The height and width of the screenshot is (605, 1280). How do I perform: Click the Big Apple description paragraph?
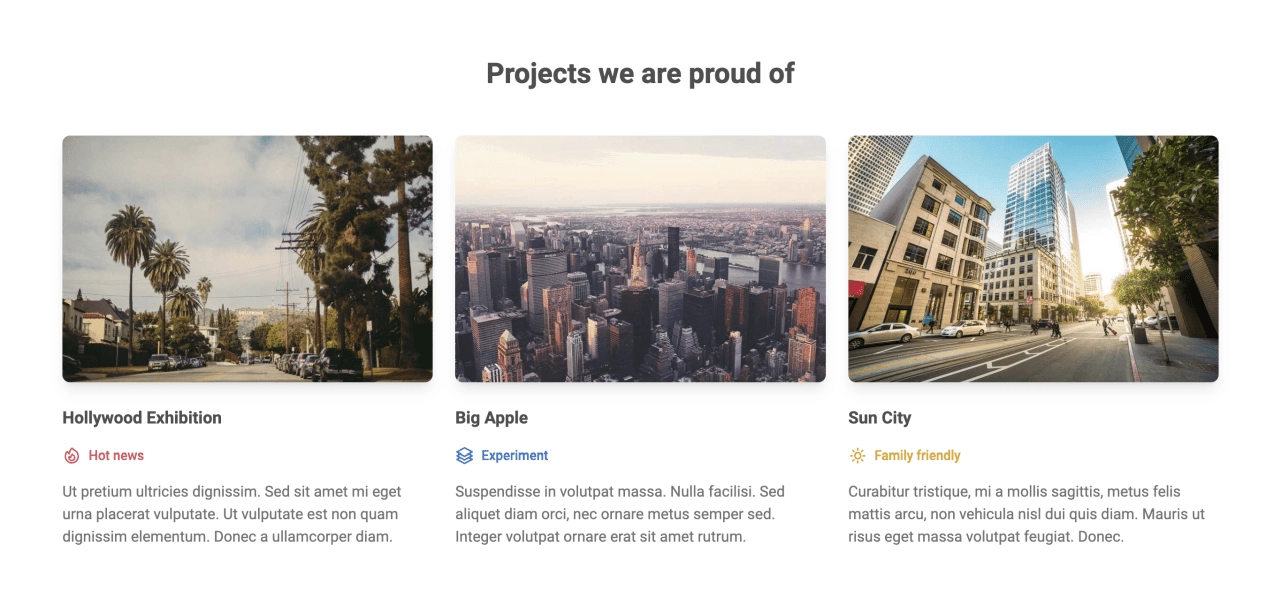click(620, 514)
